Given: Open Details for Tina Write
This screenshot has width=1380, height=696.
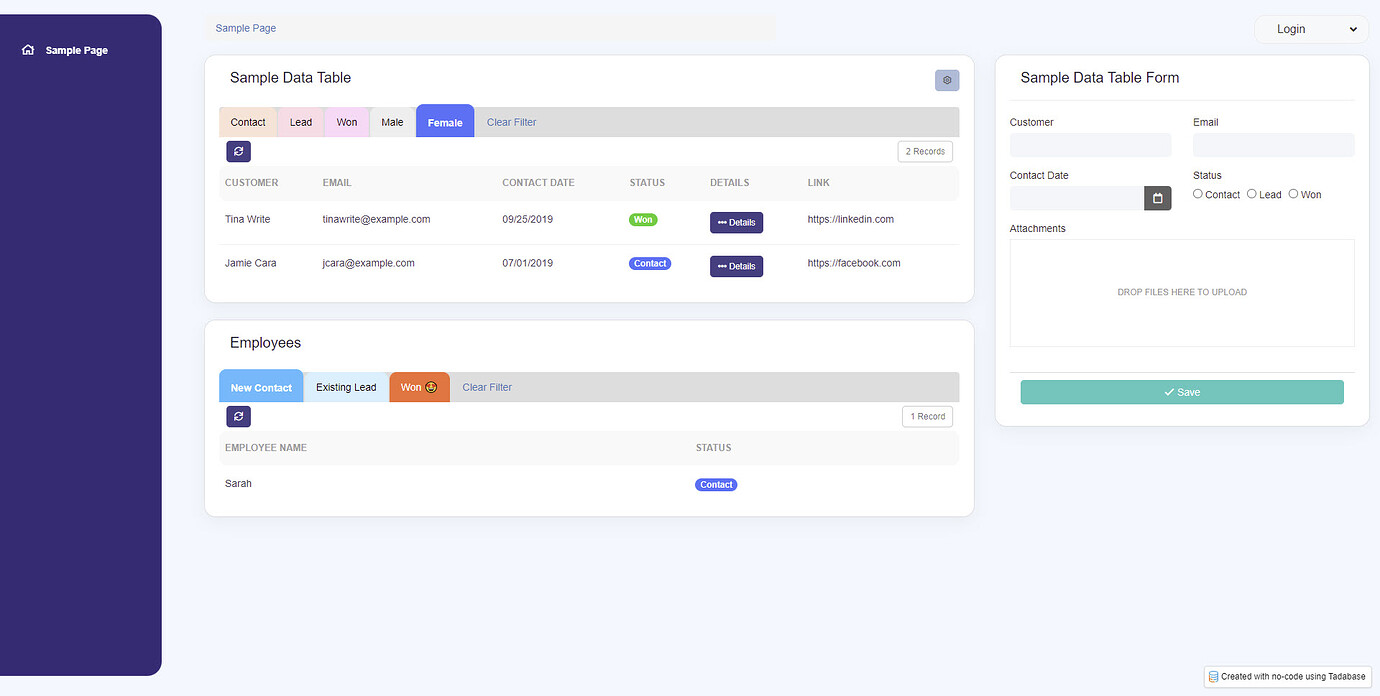Looking at the screenshot, I should click(x=736, y=222).
